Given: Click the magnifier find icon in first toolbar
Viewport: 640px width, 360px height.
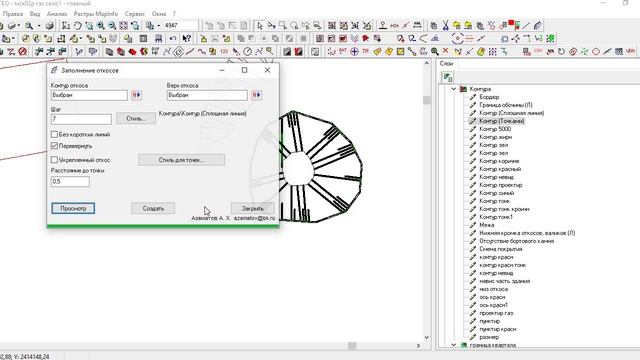Looking at the screenshot, I should (x=29, y=26).
